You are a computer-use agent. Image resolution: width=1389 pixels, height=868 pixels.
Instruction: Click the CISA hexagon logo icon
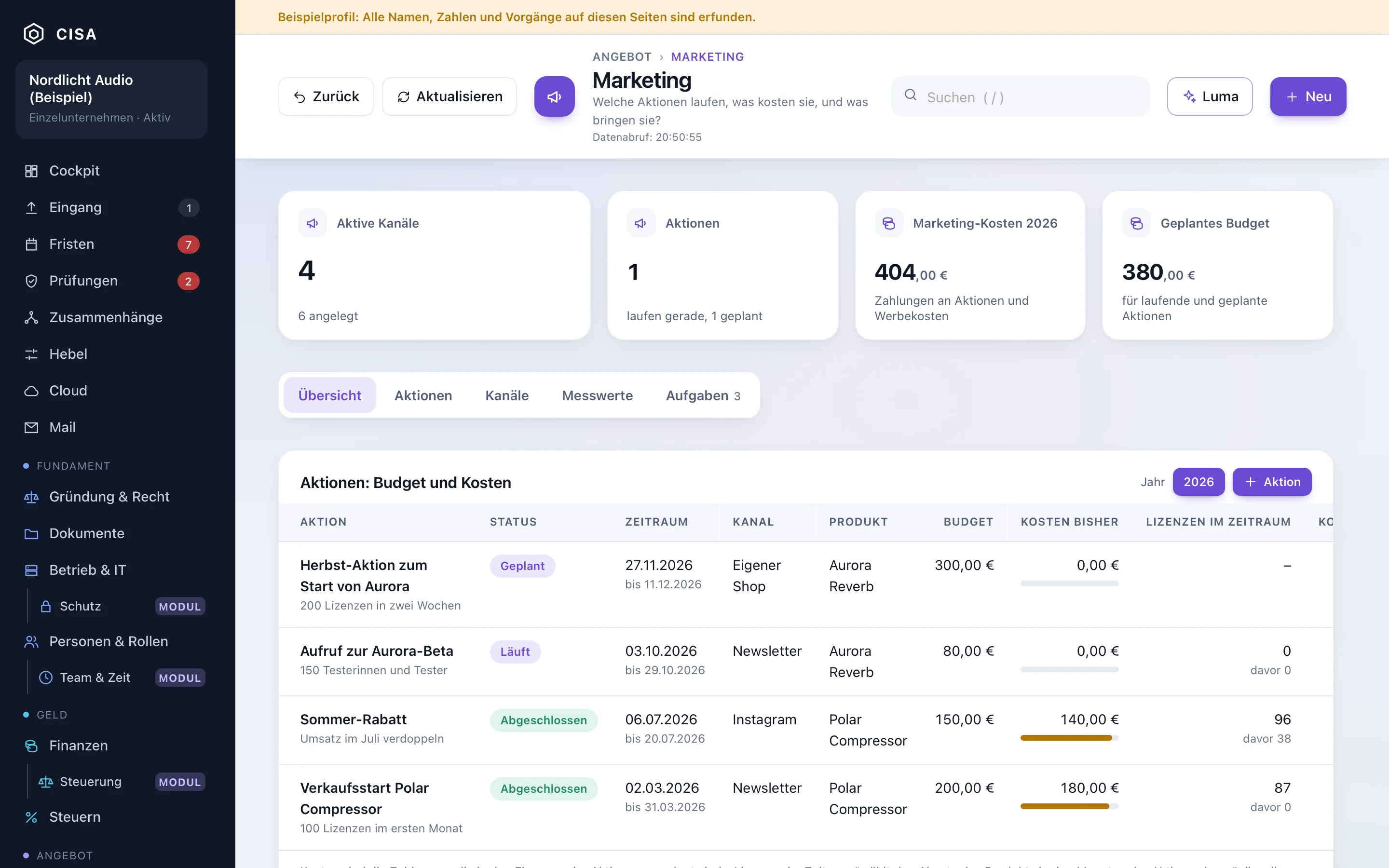[x=33, y=34]
